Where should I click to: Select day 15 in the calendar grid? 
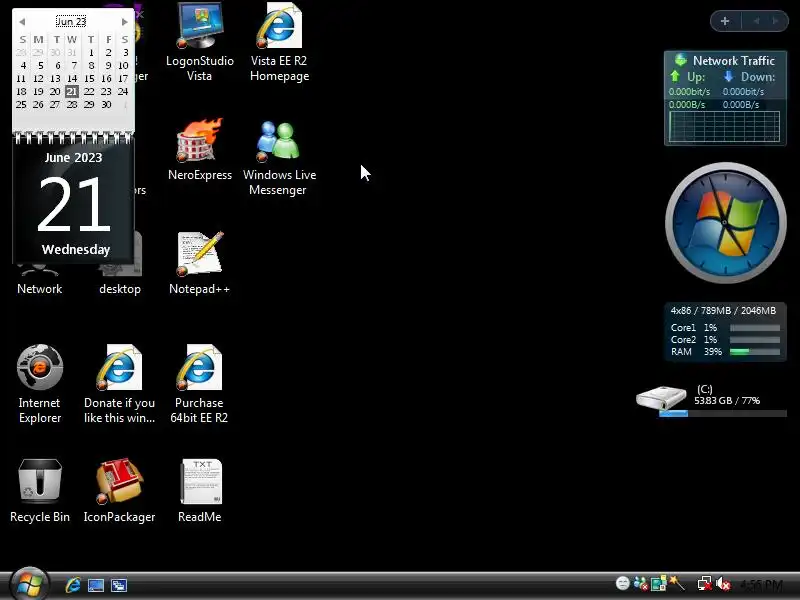(x=89, y=79)
